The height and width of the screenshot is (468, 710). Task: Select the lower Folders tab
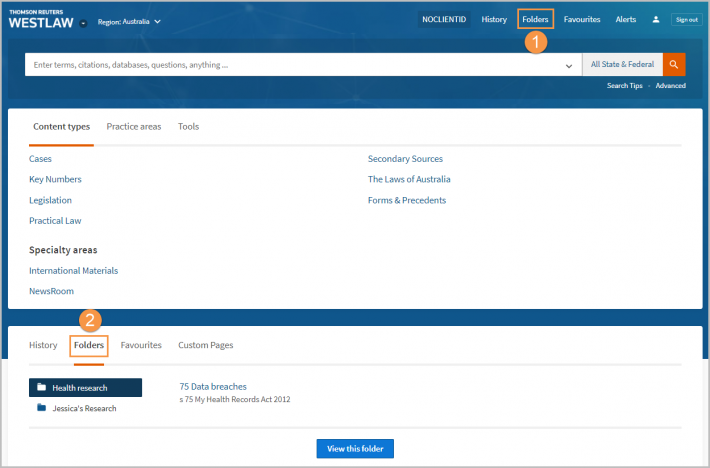click(89, 345)
